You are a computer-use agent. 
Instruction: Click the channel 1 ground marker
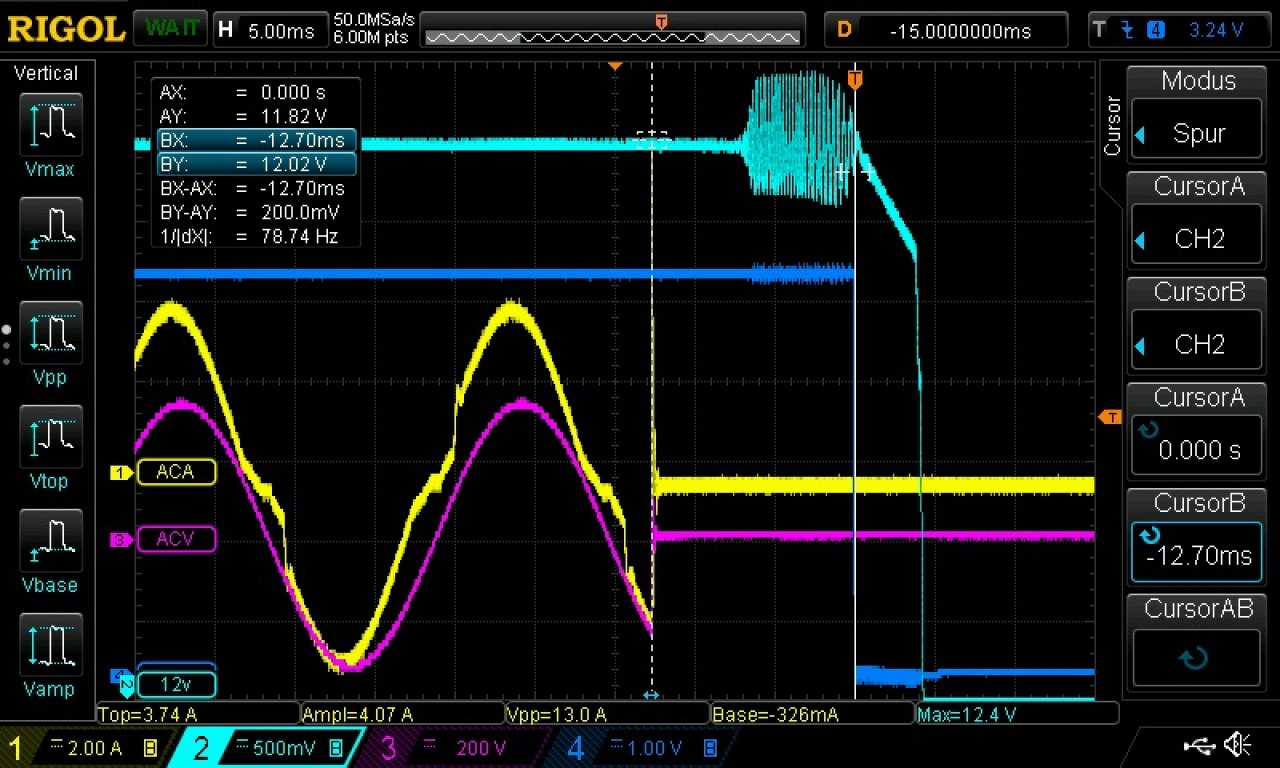[x=120, y=473]
